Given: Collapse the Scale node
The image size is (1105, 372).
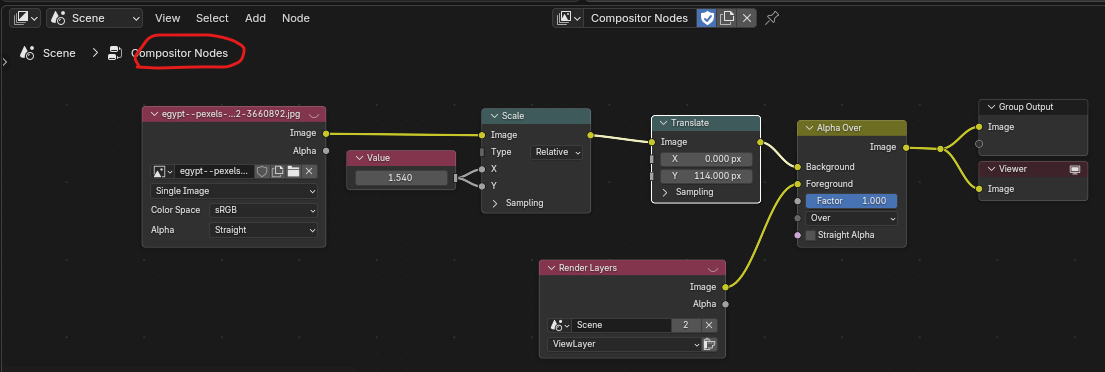Looking at the screenshot, I should [493, 116].
